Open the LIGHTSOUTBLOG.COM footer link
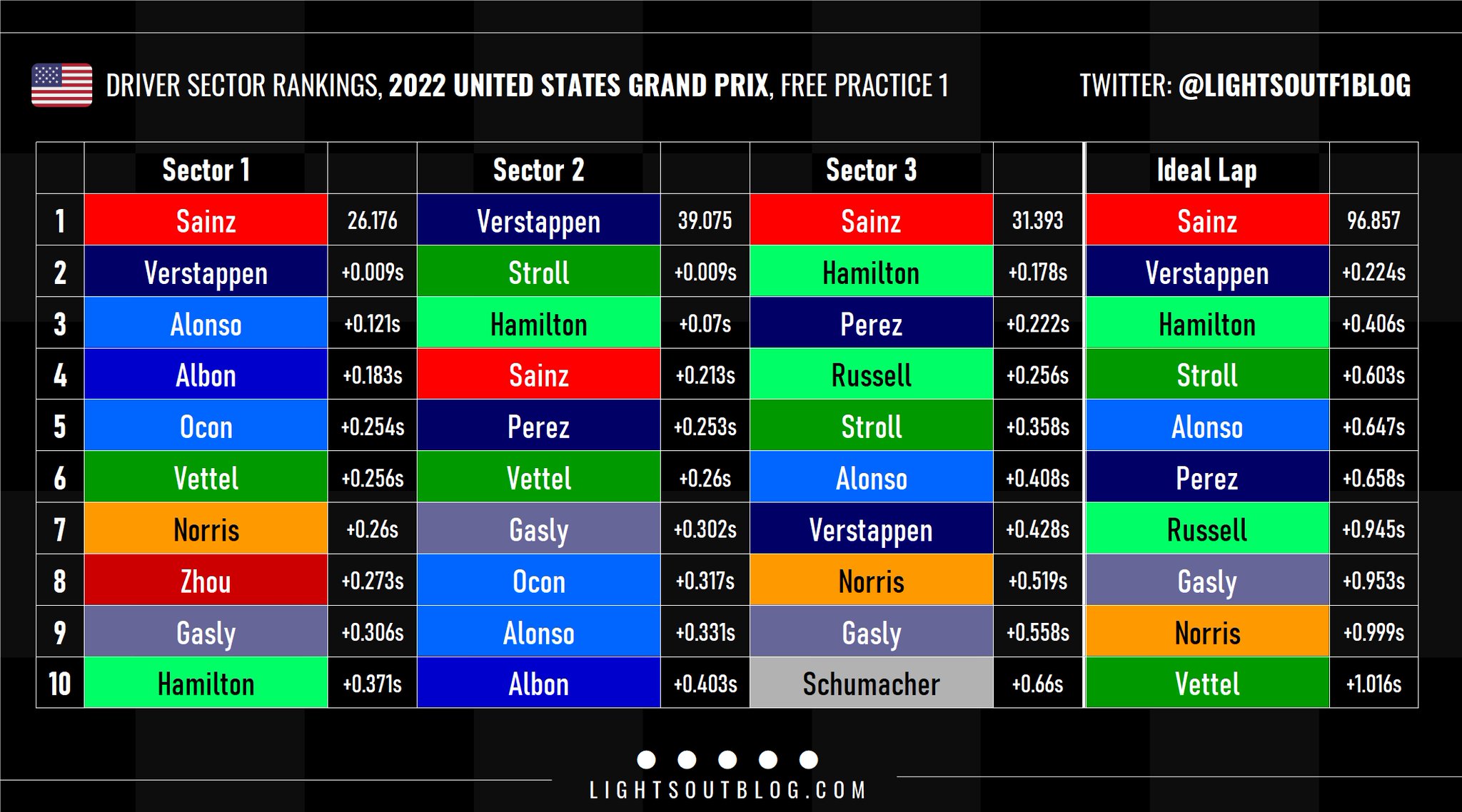The width and height of the screenshot is (1462, 812). pyautogui.click(x=728, y=791)
